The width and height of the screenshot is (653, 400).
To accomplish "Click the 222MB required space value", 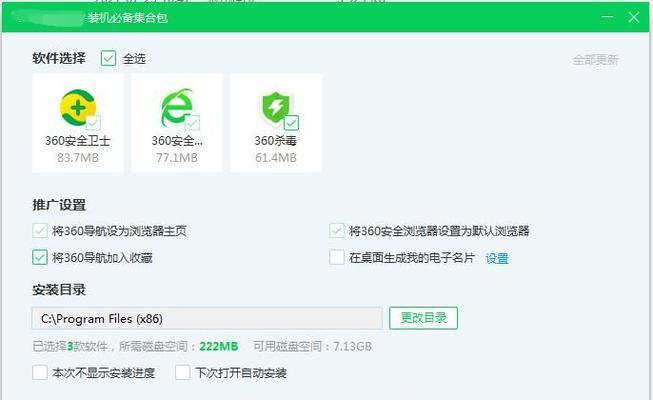I will 219,346.
